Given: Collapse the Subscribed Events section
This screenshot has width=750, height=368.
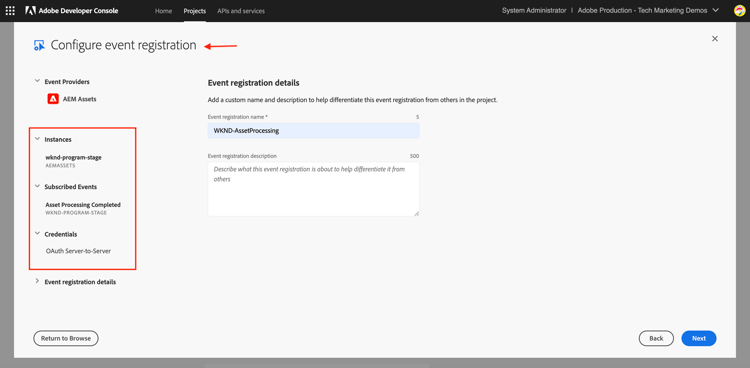Looking at the screenshot, I should (37, 187).
